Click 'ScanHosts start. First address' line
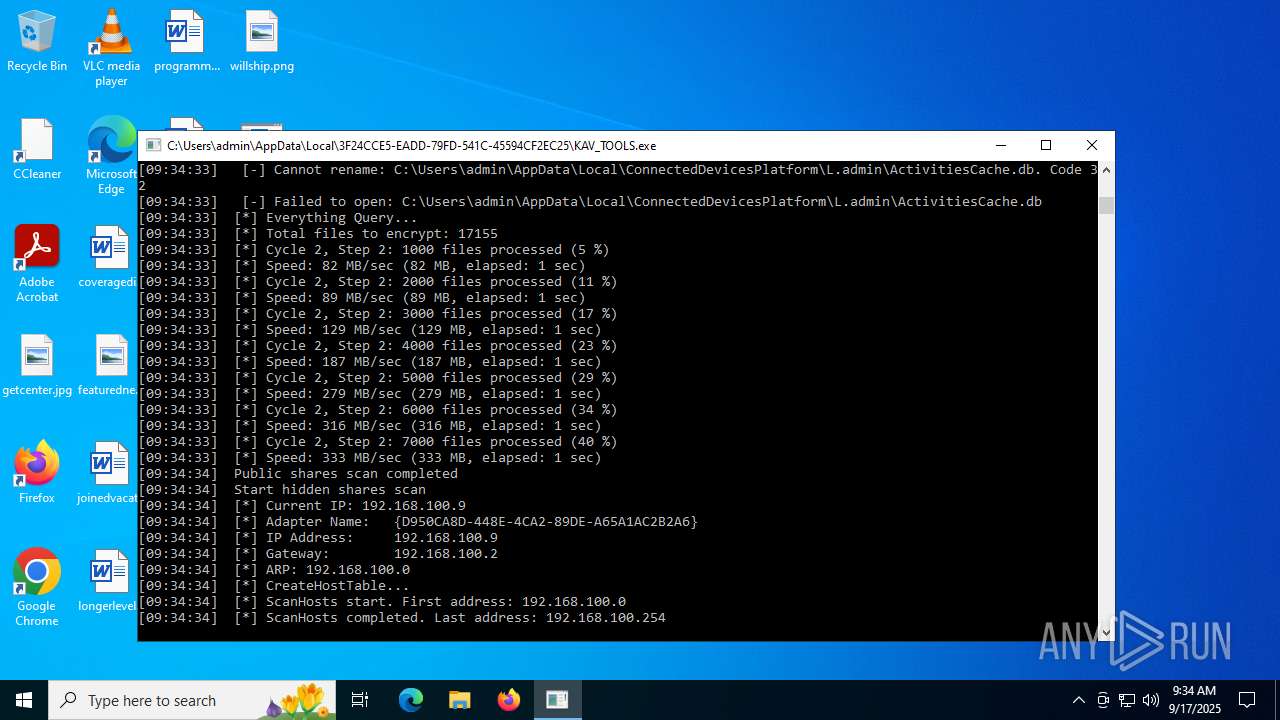This screenshot has width=1280, height=720. 382,601
